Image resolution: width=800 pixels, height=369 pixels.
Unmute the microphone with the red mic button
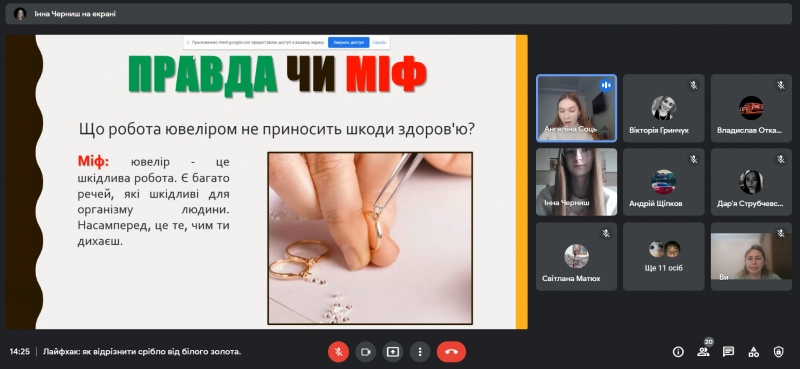(338, 352)
